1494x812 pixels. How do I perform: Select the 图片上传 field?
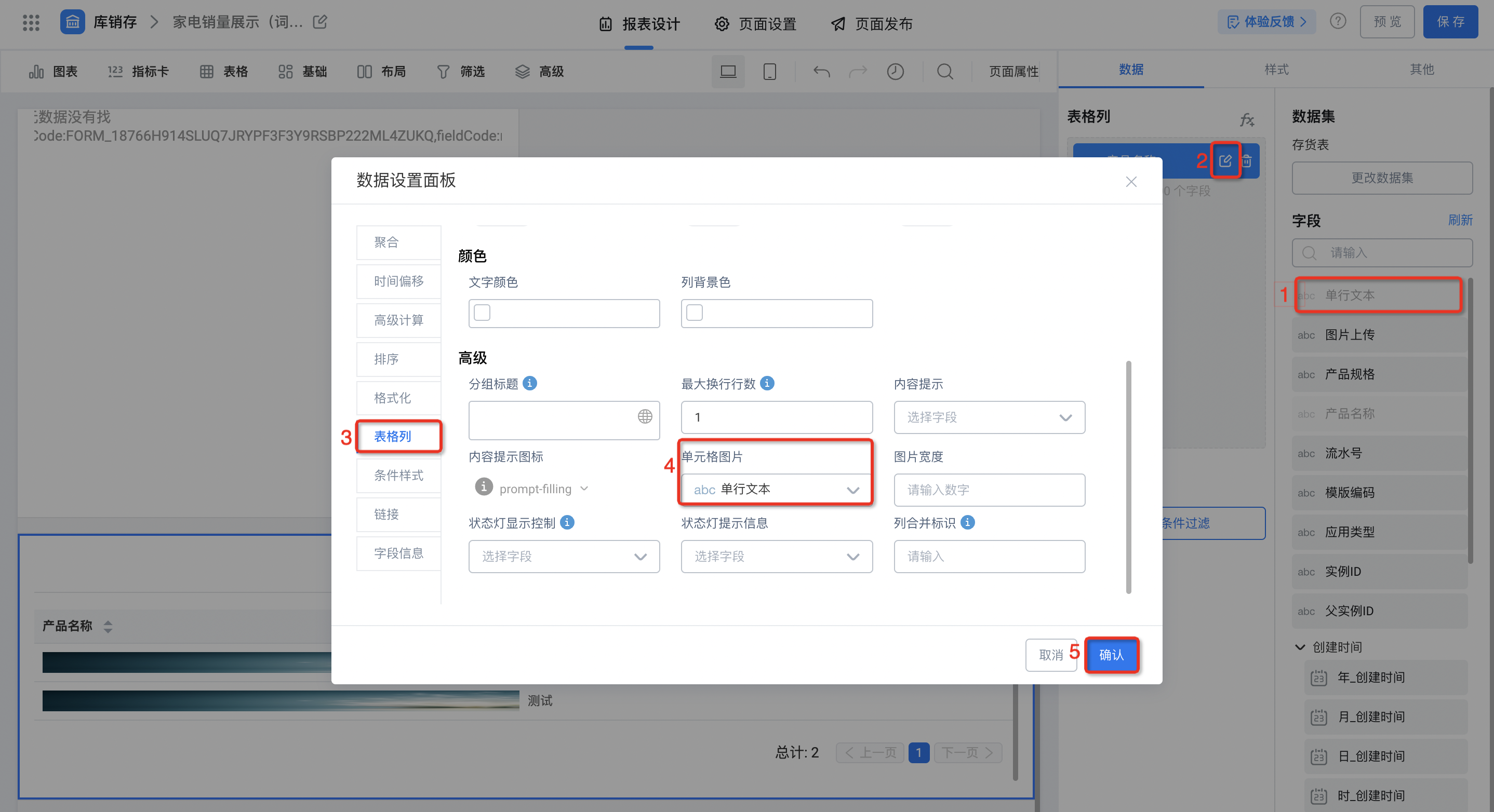pos(1379,334)
